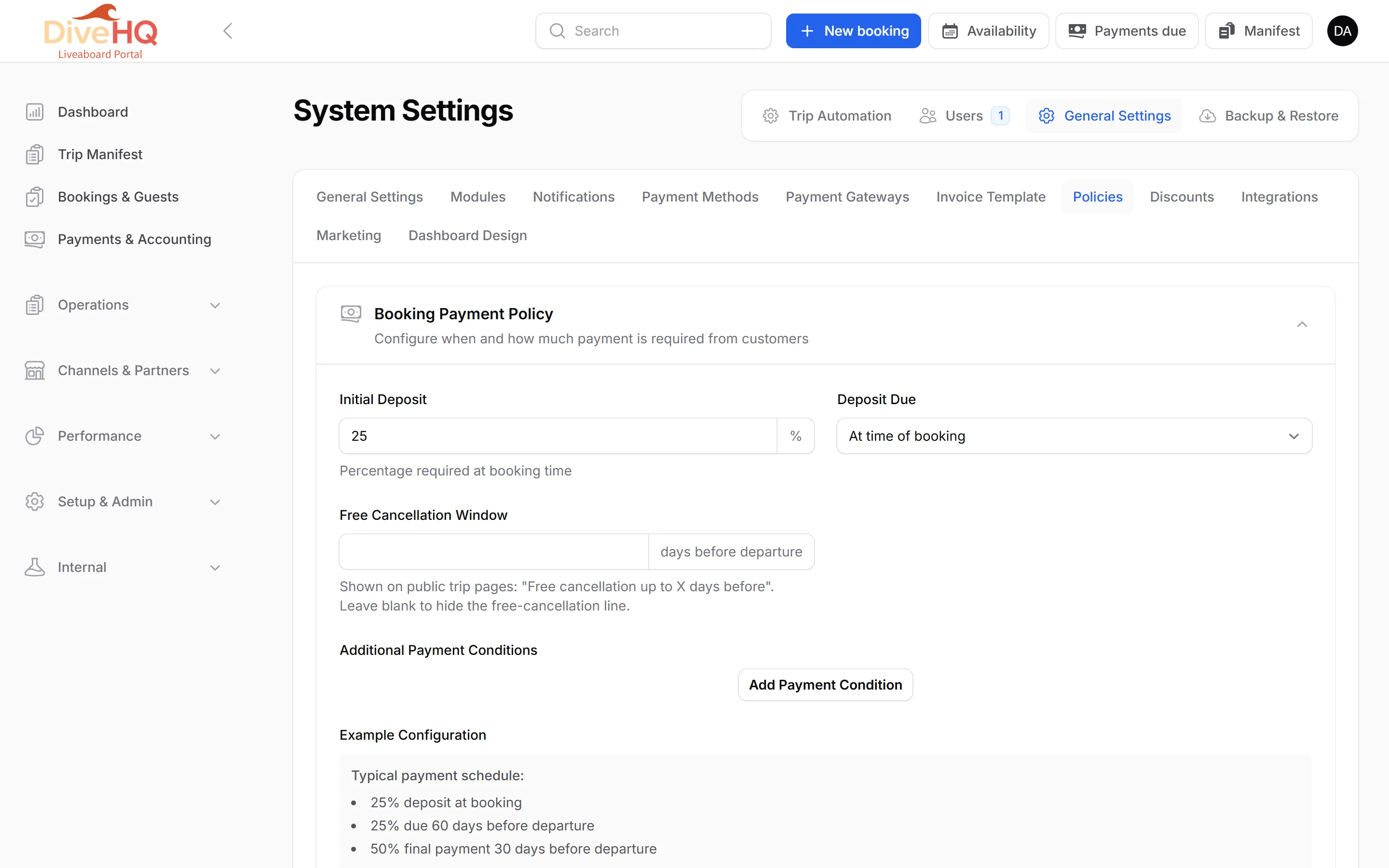This screenshot has height=868, width=1389.
Task: Select the top General Settings section
Action: (1104, 116)
